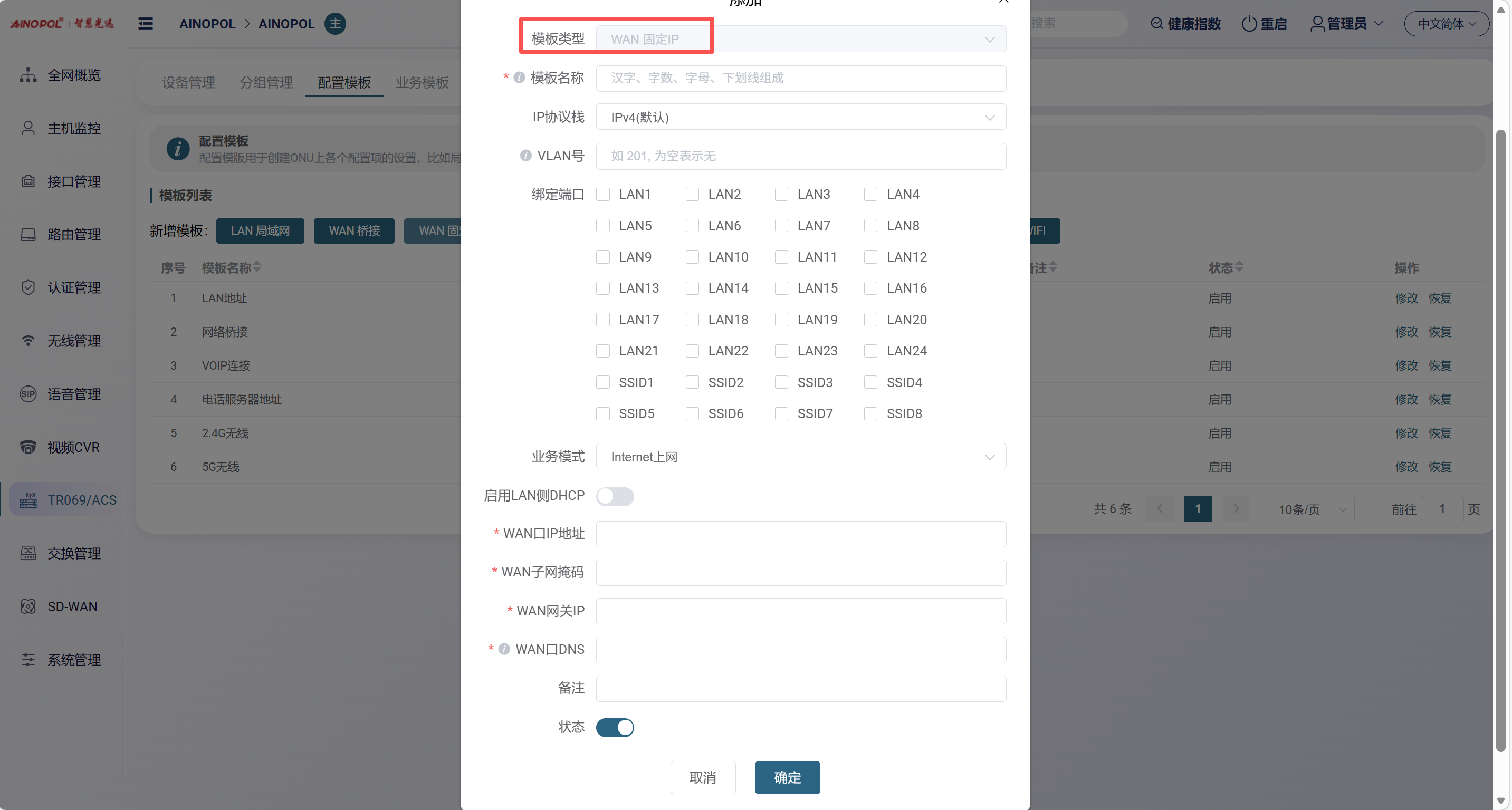Click the 确定 confirm button

tap(787, 777)
